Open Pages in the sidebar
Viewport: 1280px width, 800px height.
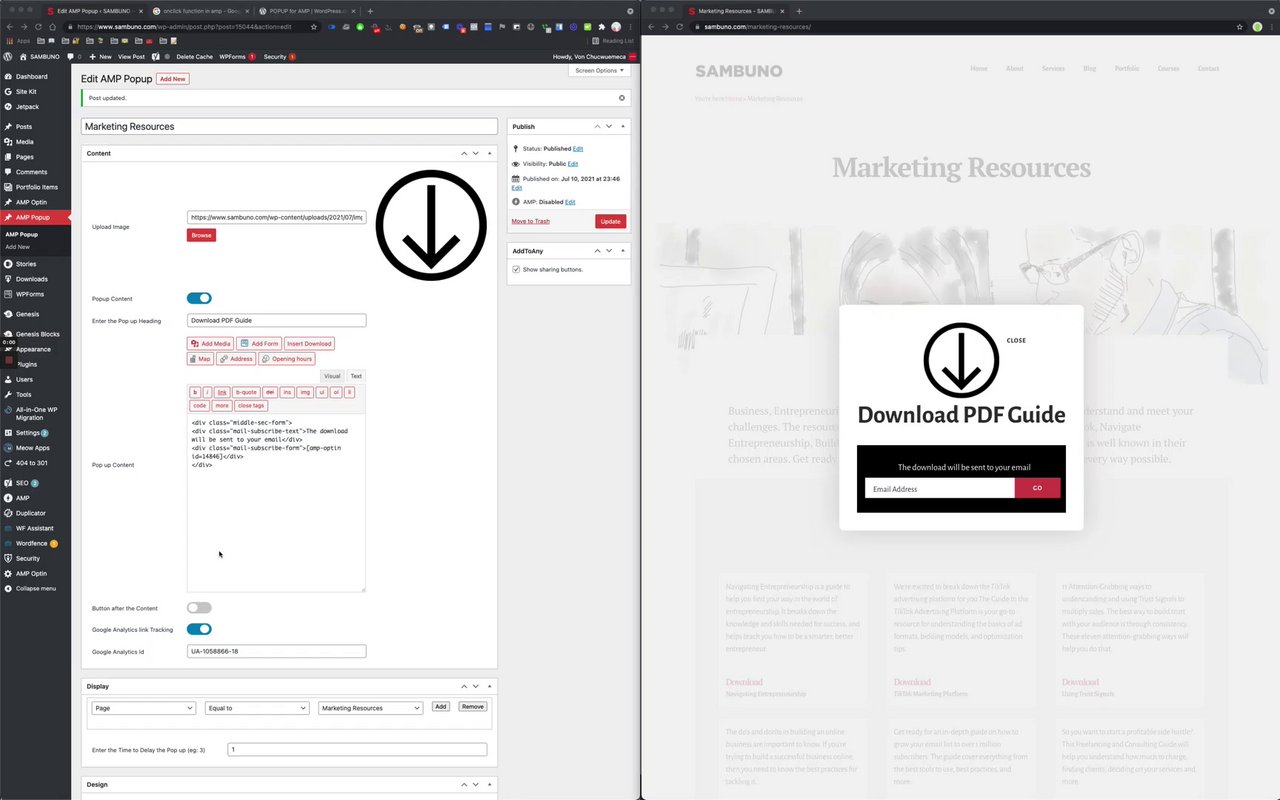click(x=24, y=157)
